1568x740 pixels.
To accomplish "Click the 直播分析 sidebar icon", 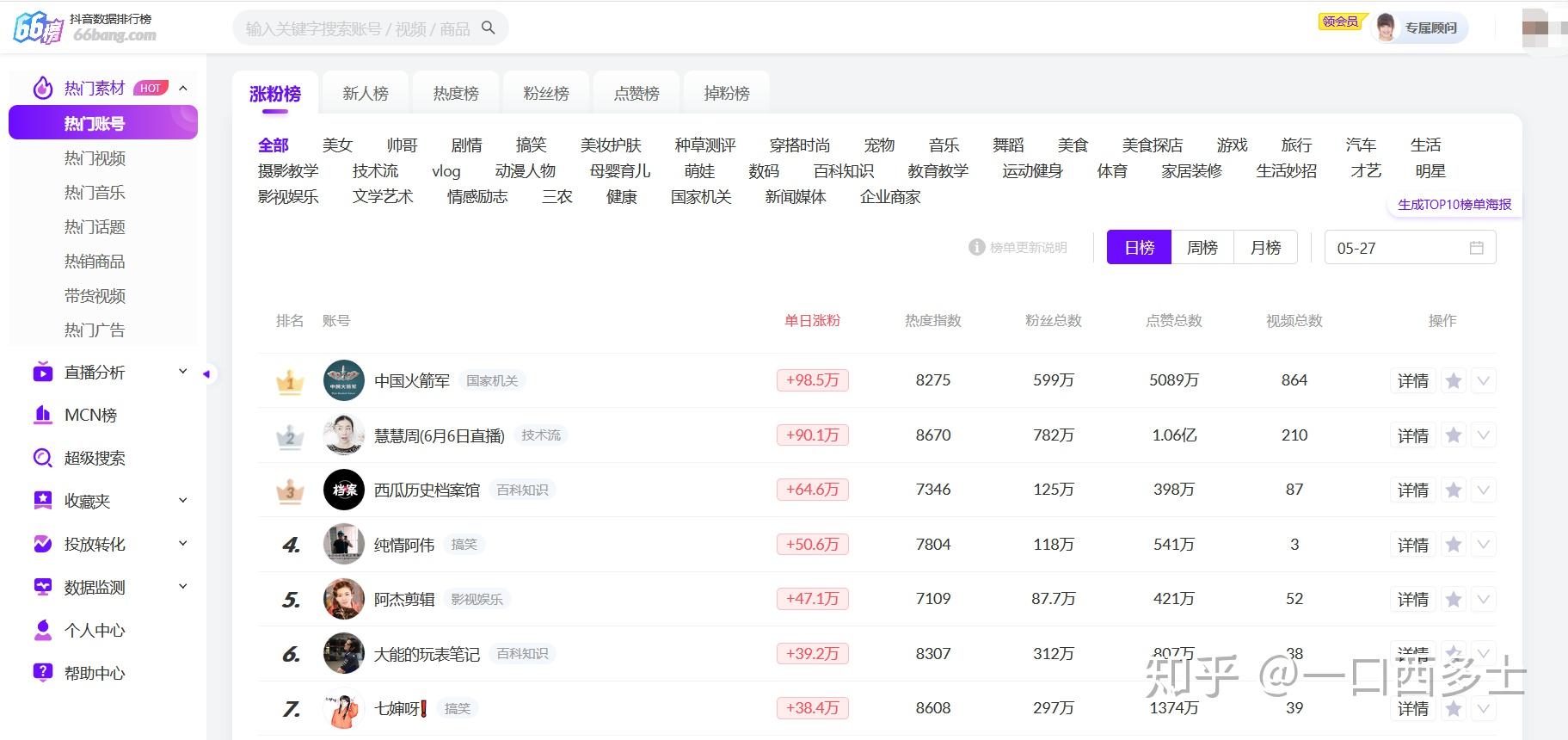I will coord(42,372).
